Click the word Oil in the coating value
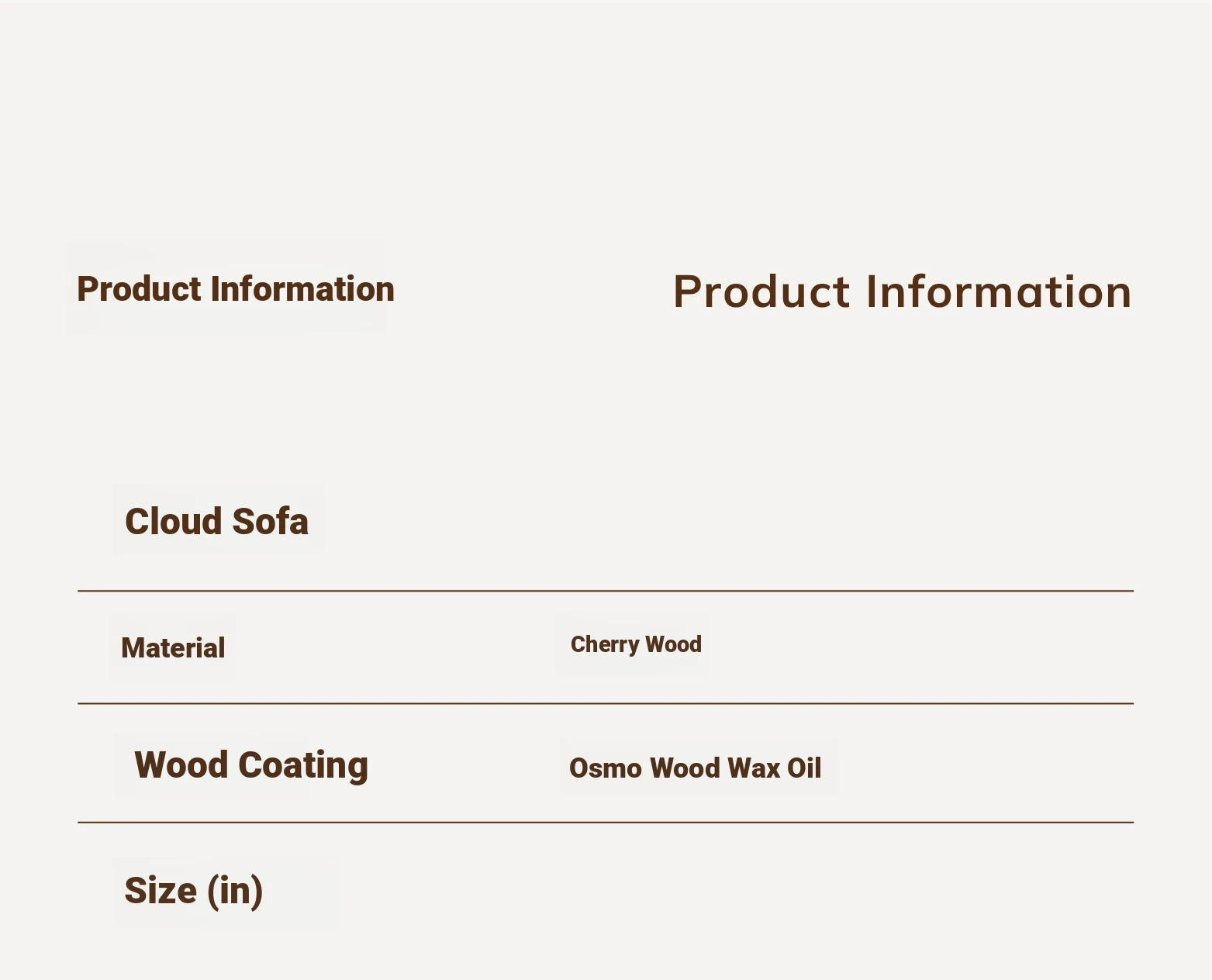Image resolution: width=1212 pixels, height=980 pixels. (804, 768)
